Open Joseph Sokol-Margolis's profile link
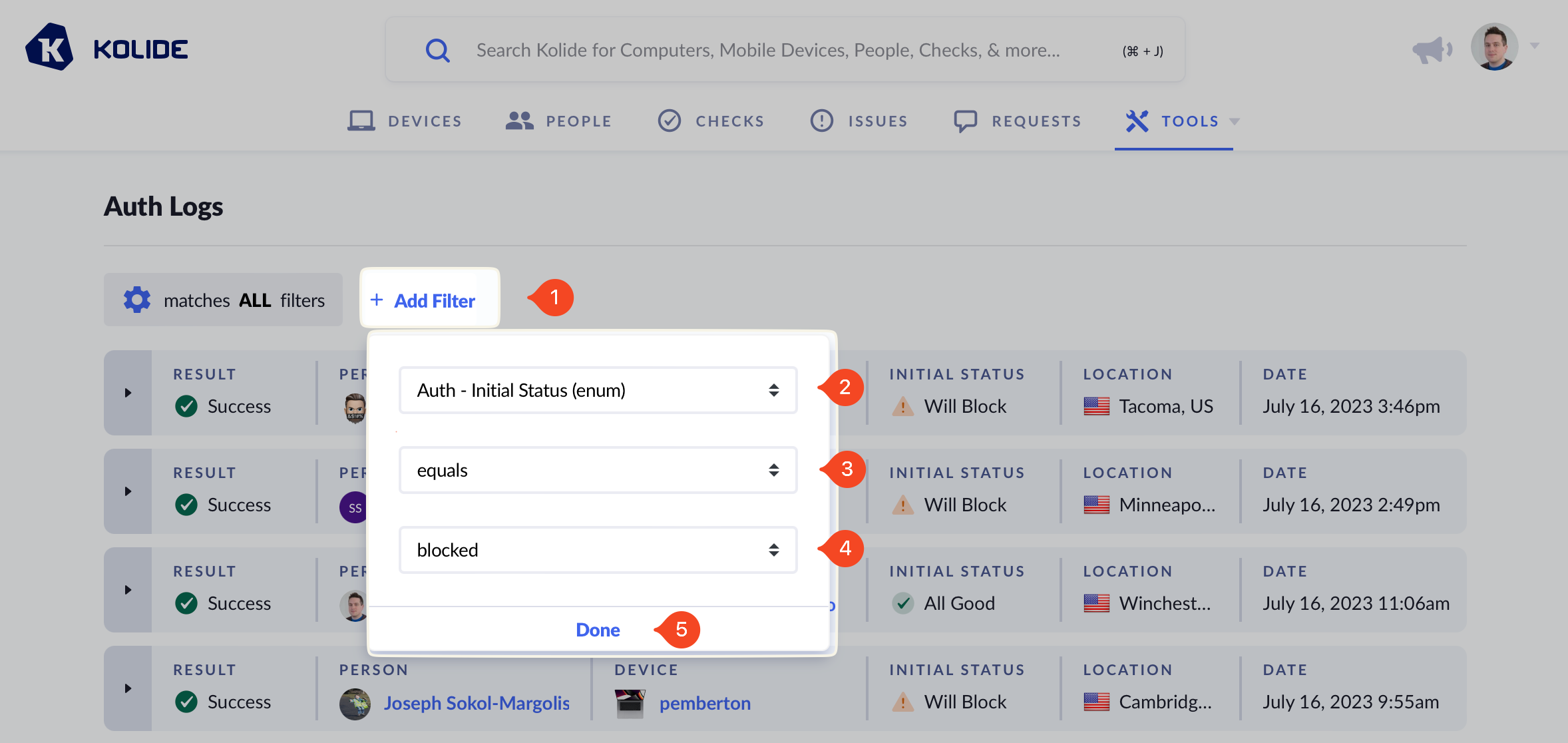The image size is (1568, 743). tap(477, 702)
